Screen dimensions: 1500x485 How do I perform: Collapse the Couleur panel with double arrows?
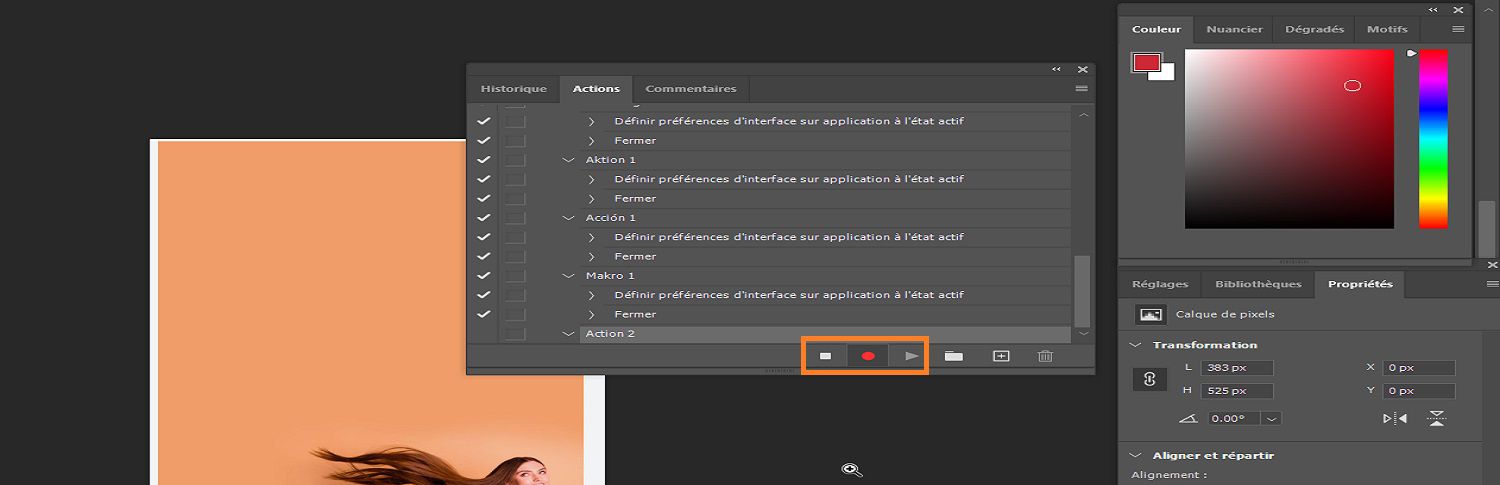pos(1434,10)
